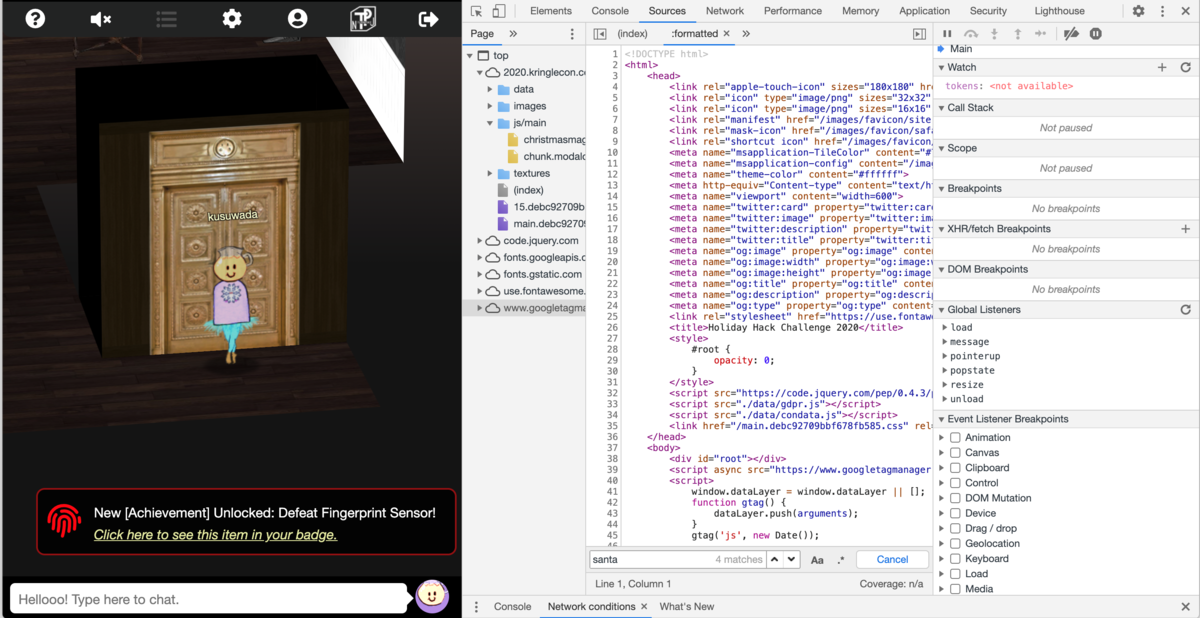Open the Page pane three-dot menu
Screen dimensions: 1200x618
[x=572, y=34]
